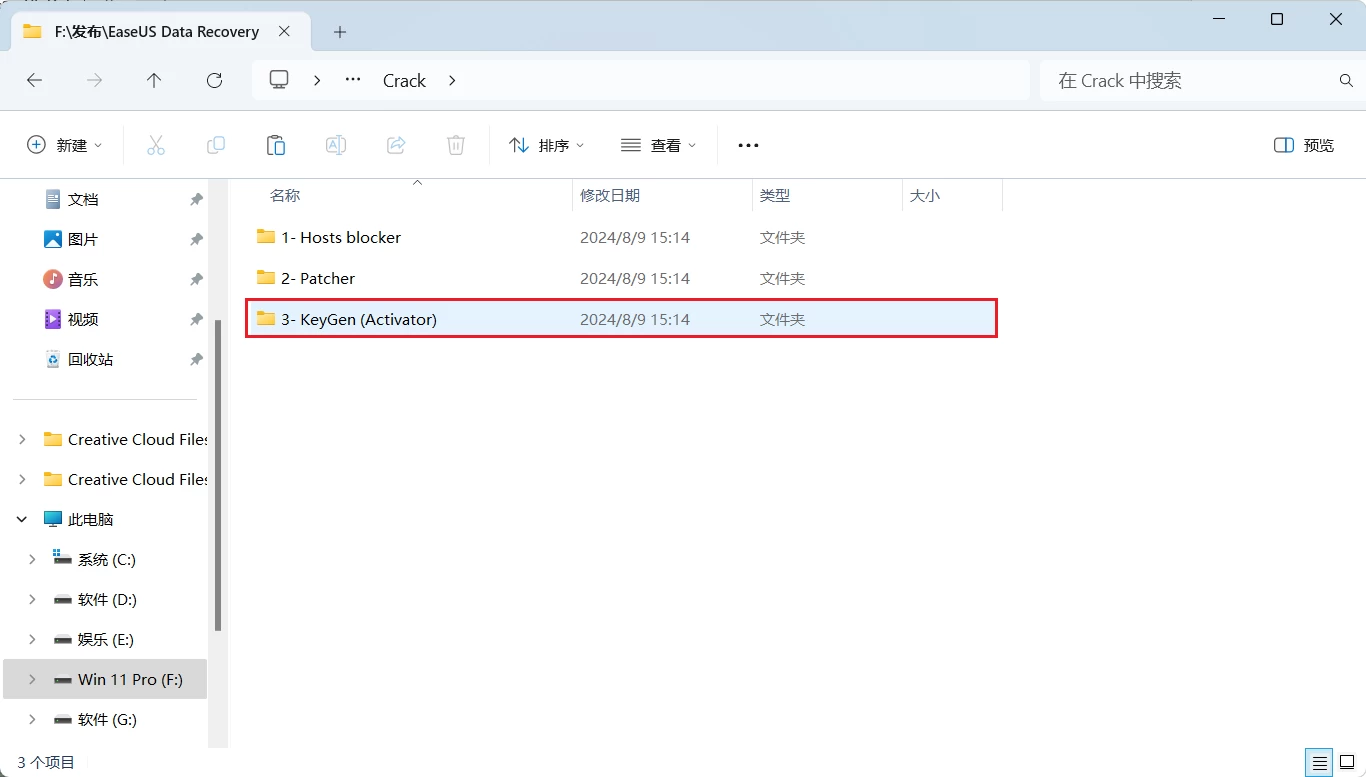
Task: Select 系统 (C:) drive in sidebar
Action: 107,559
